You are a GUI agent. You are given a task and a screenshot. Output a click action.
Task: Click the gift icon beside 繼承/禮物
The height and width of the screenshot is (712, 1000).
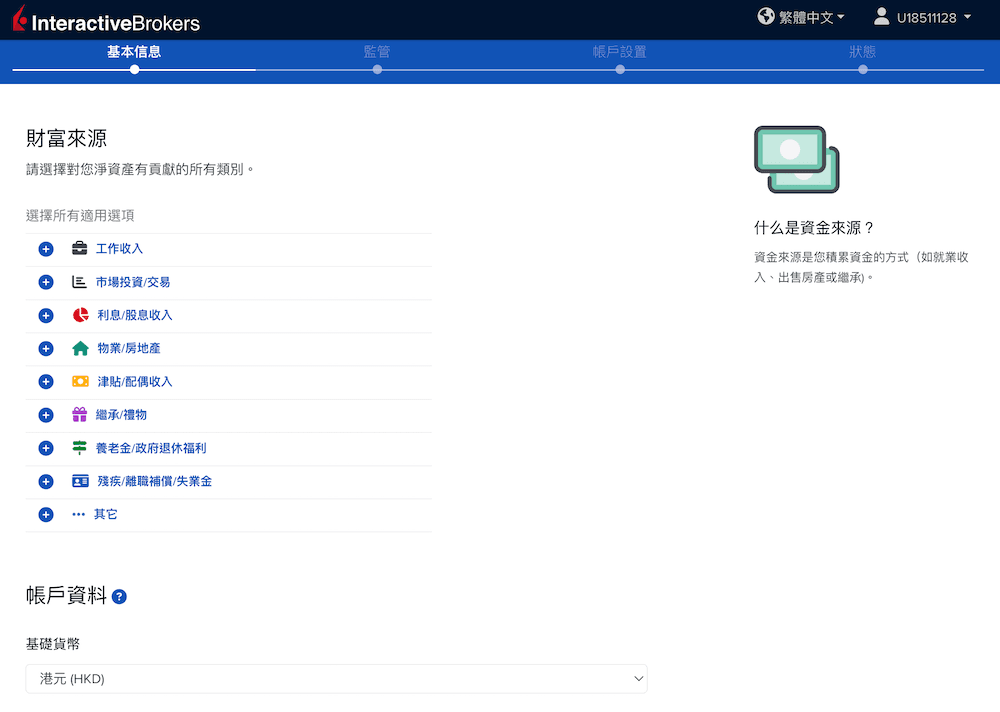point(78,414)
